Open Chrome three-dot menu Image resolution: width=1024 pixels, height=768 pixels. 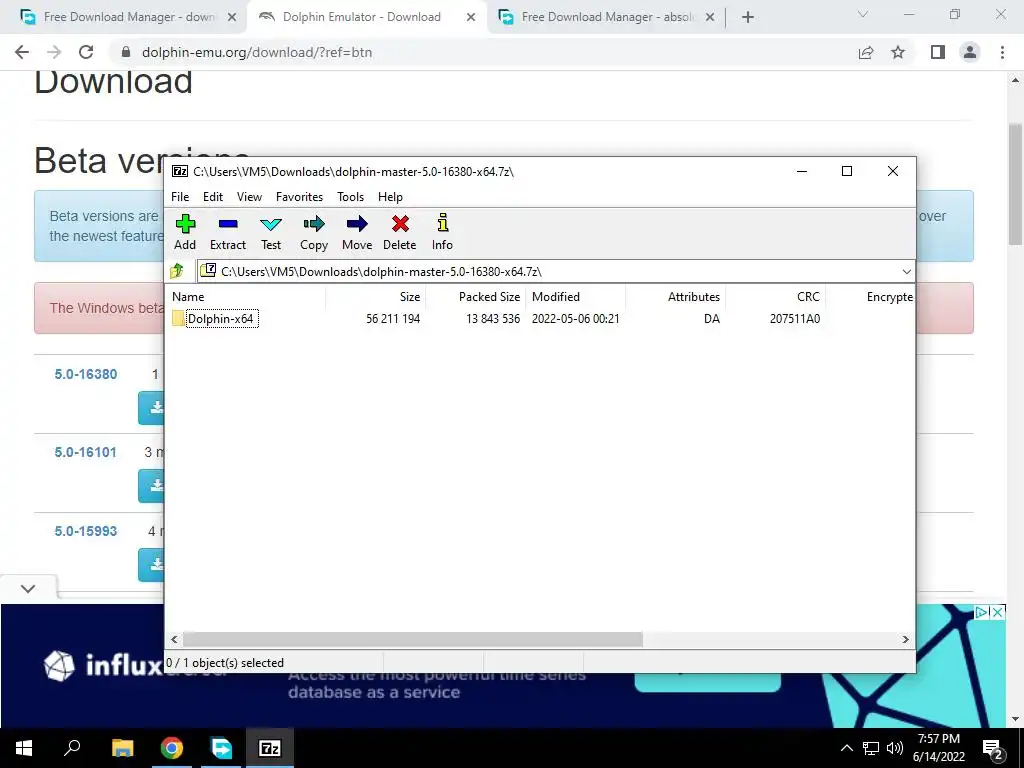pos(1002,52)
